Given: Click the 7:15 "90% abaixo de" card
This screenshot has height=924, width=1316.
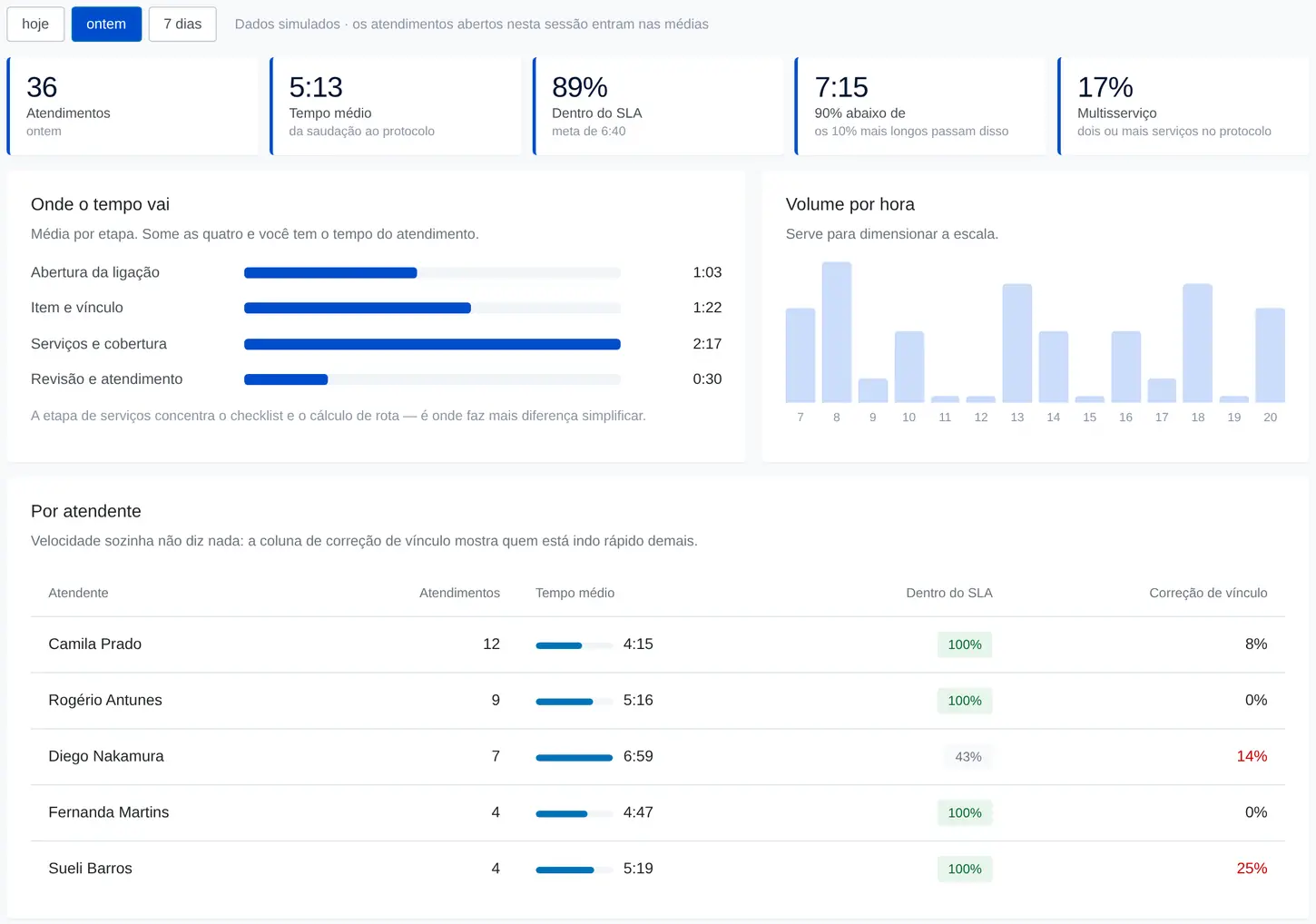Looking at the screenshot, I should coord(920,106).
